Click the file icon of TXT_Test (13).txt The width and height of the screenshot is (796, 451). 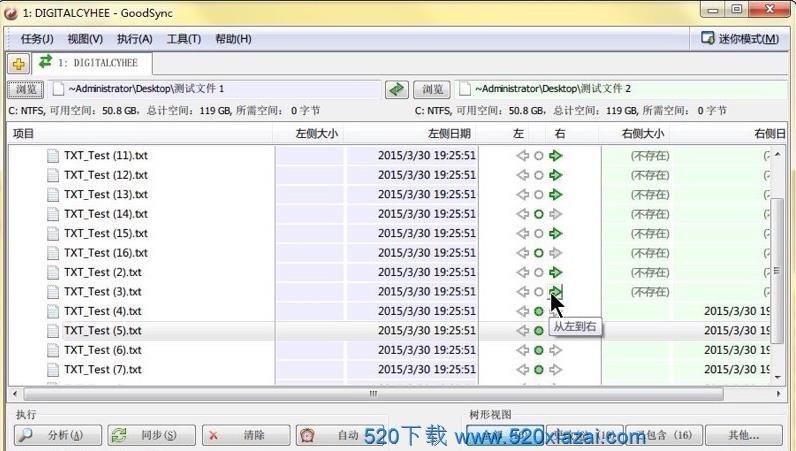pyautogui.click(x=53, y=195)
